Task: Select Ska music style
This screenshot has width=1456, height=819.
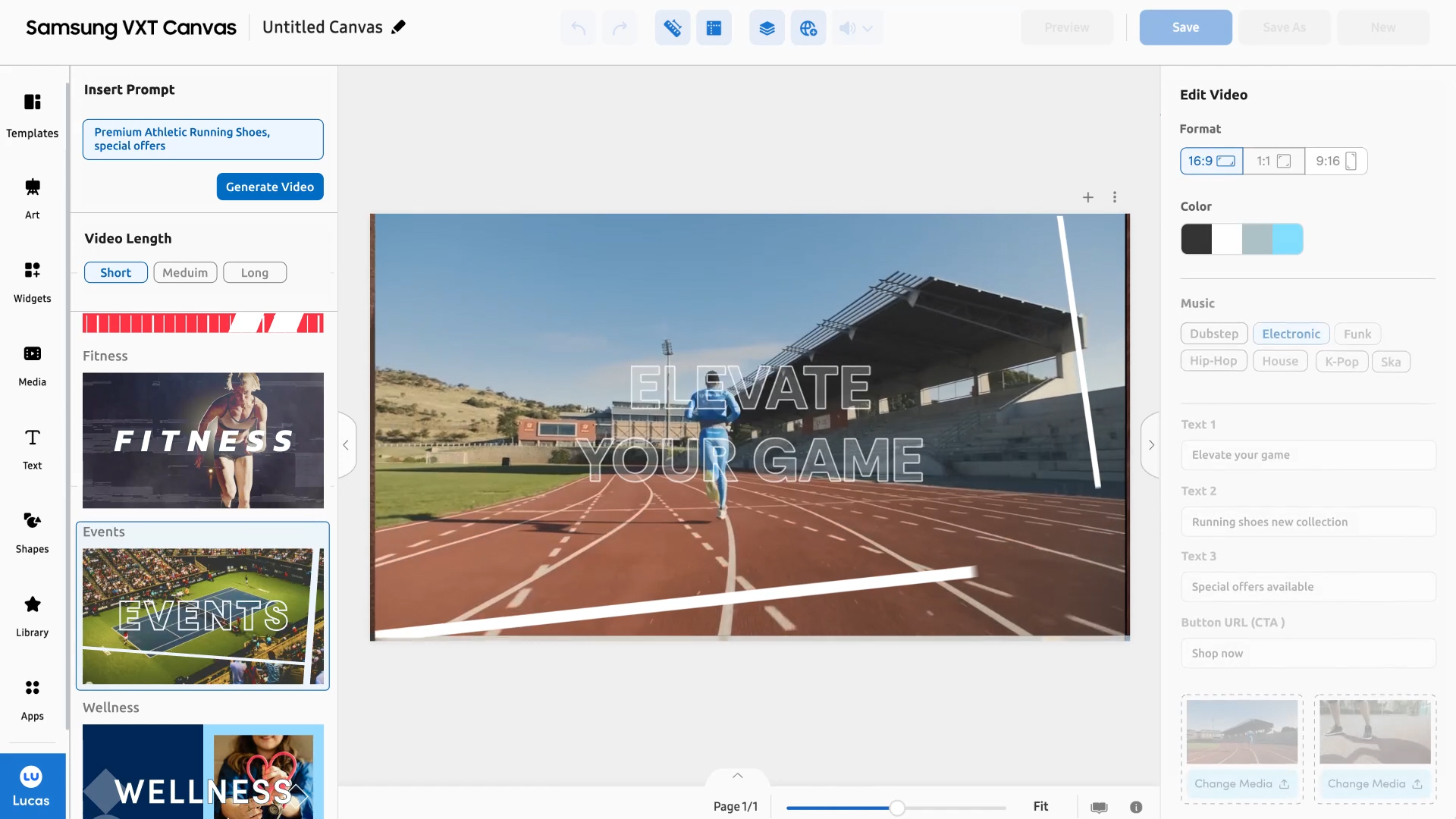Action: point(1391,362)
